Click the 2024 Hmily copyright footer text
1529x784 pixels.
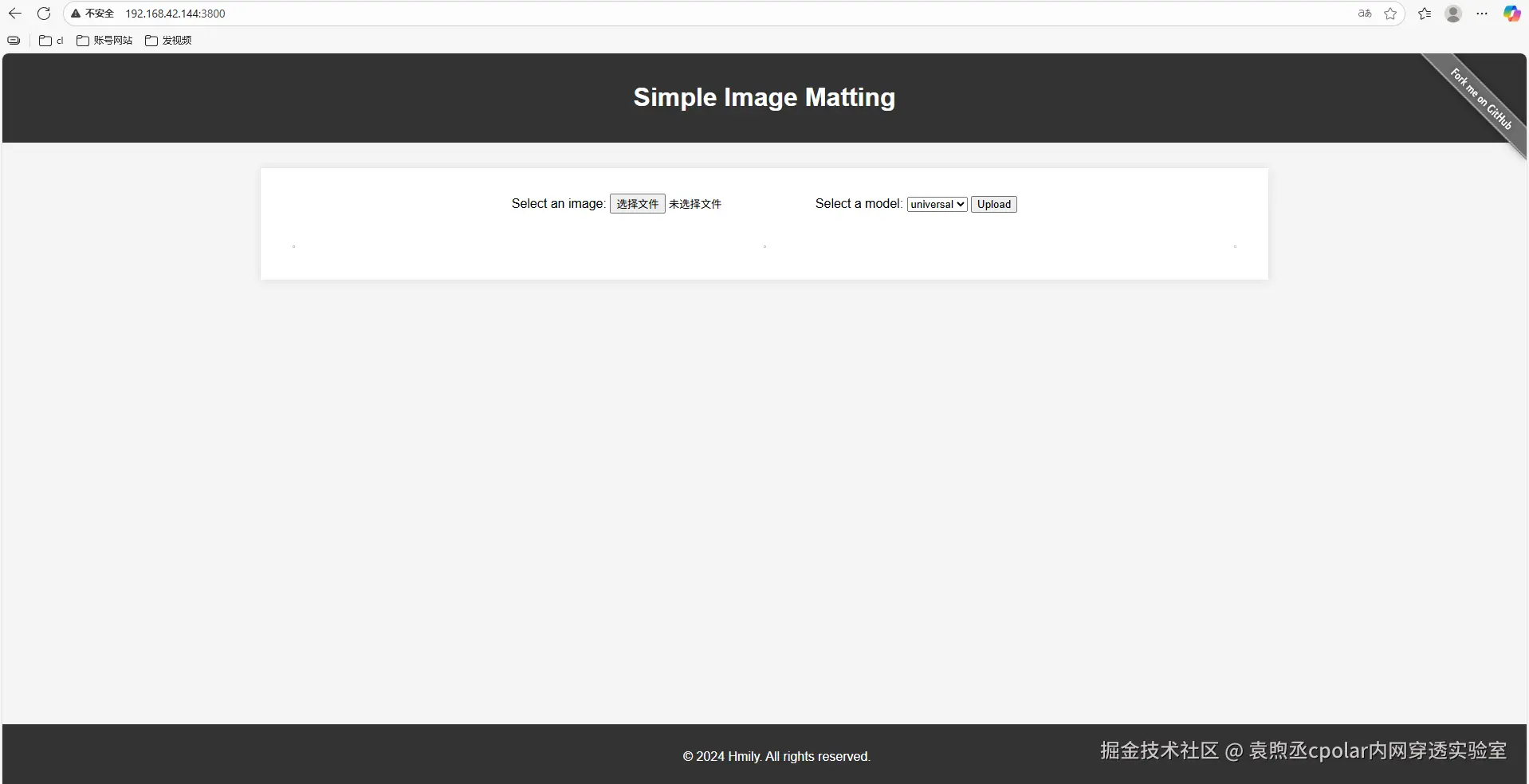pyautogui.click(x=776, y=756)
